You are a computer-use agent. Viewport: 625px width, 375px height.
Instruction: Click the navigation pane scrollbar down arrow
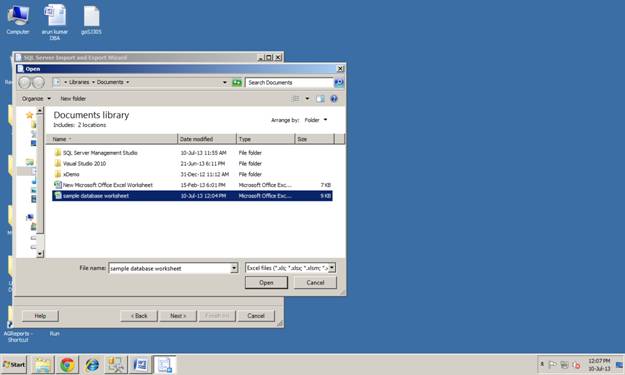tap(40, 253)
